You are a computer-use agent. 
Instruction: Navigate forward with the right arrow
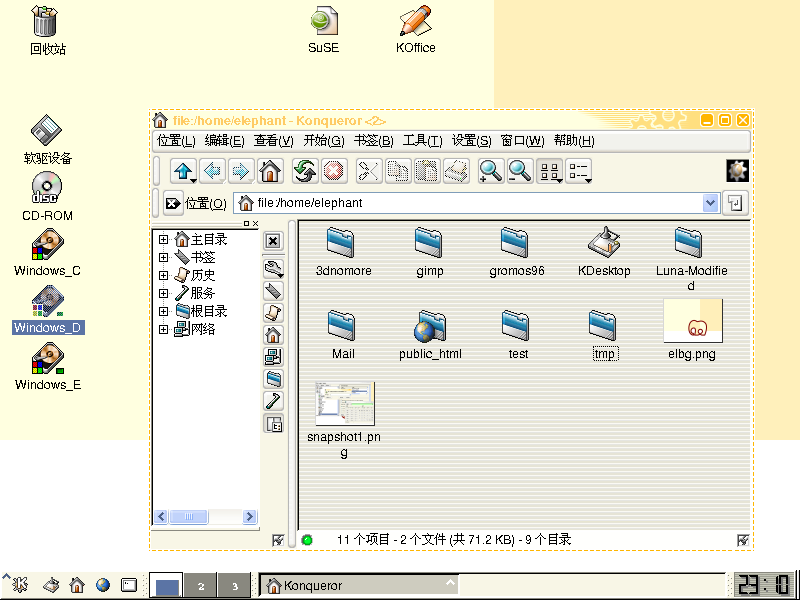click(241, 171)
